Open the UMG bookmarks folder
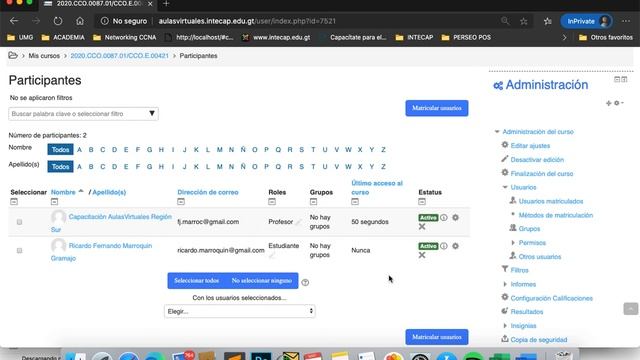The width and height of the screenshot is (640, 360). [x=20, y=38]
